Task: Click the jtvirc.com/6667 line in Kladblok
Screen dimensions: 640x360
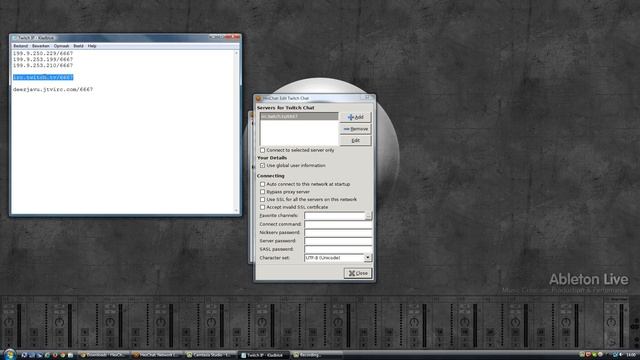Action: (x=53, y=89)
